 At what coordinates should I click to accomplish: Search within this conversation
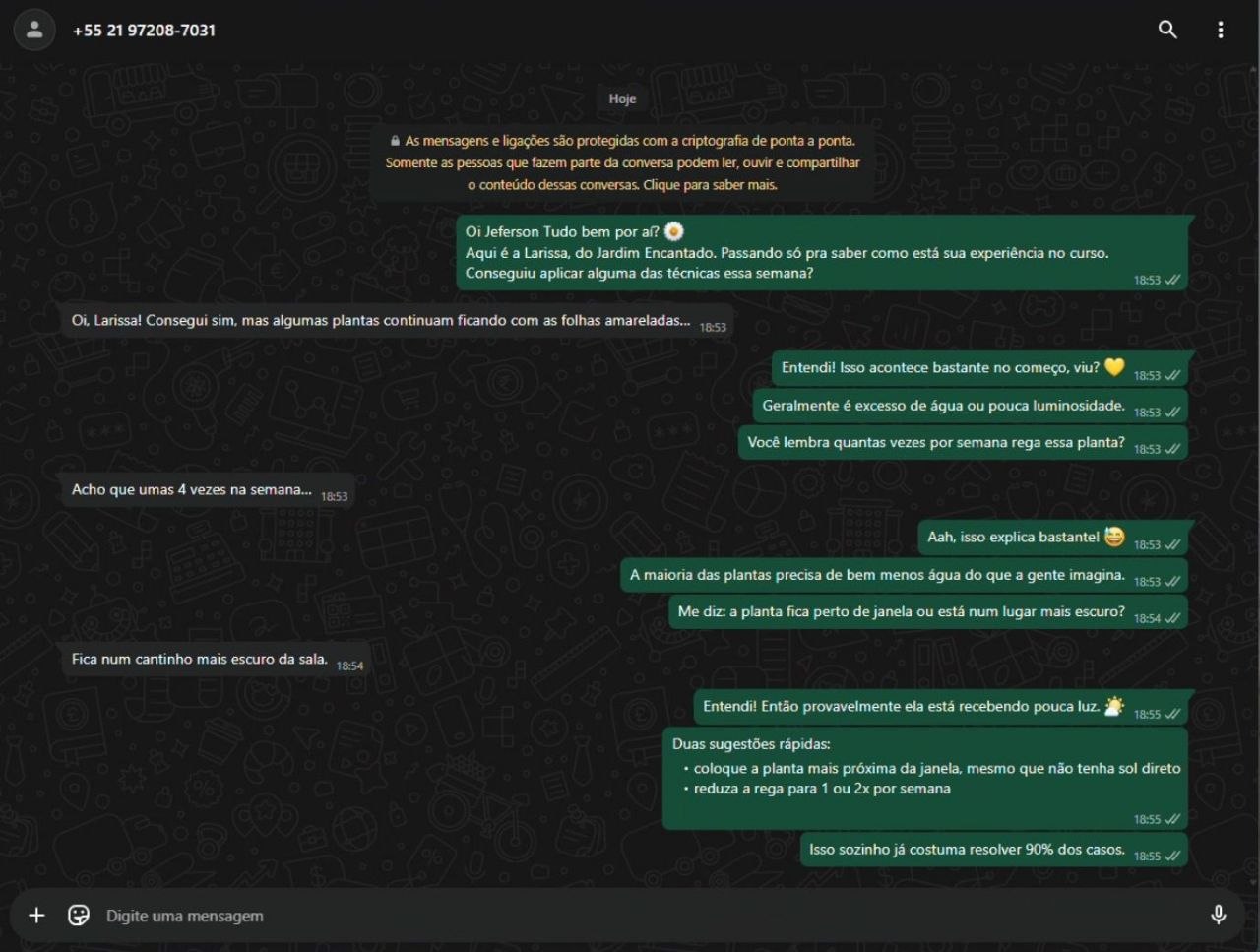(x=1167, y=30)
